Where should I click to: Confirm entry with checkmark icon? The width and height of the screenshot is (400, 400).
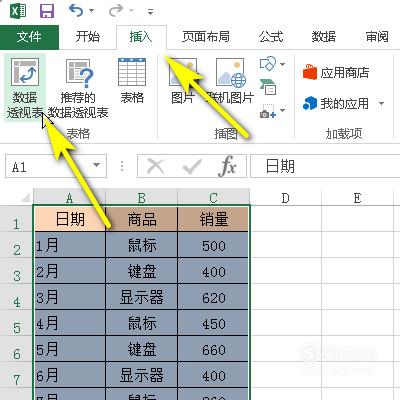(192, 166)
